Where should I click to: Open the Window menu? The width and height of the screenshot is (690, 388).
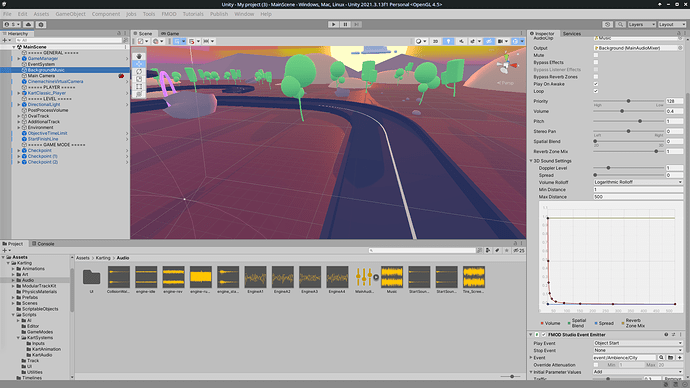(x=244, y=14)
